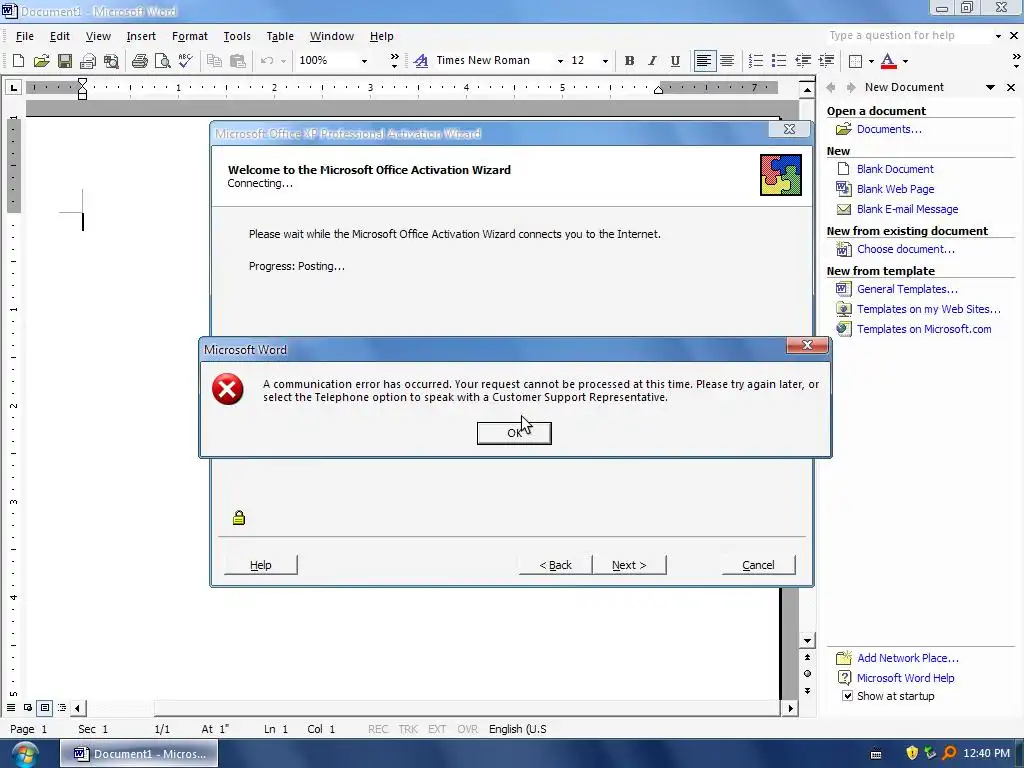This screenshot has height=768, width=1024.
Task: Click the Blank Document link
Action: tap(895, 168)
